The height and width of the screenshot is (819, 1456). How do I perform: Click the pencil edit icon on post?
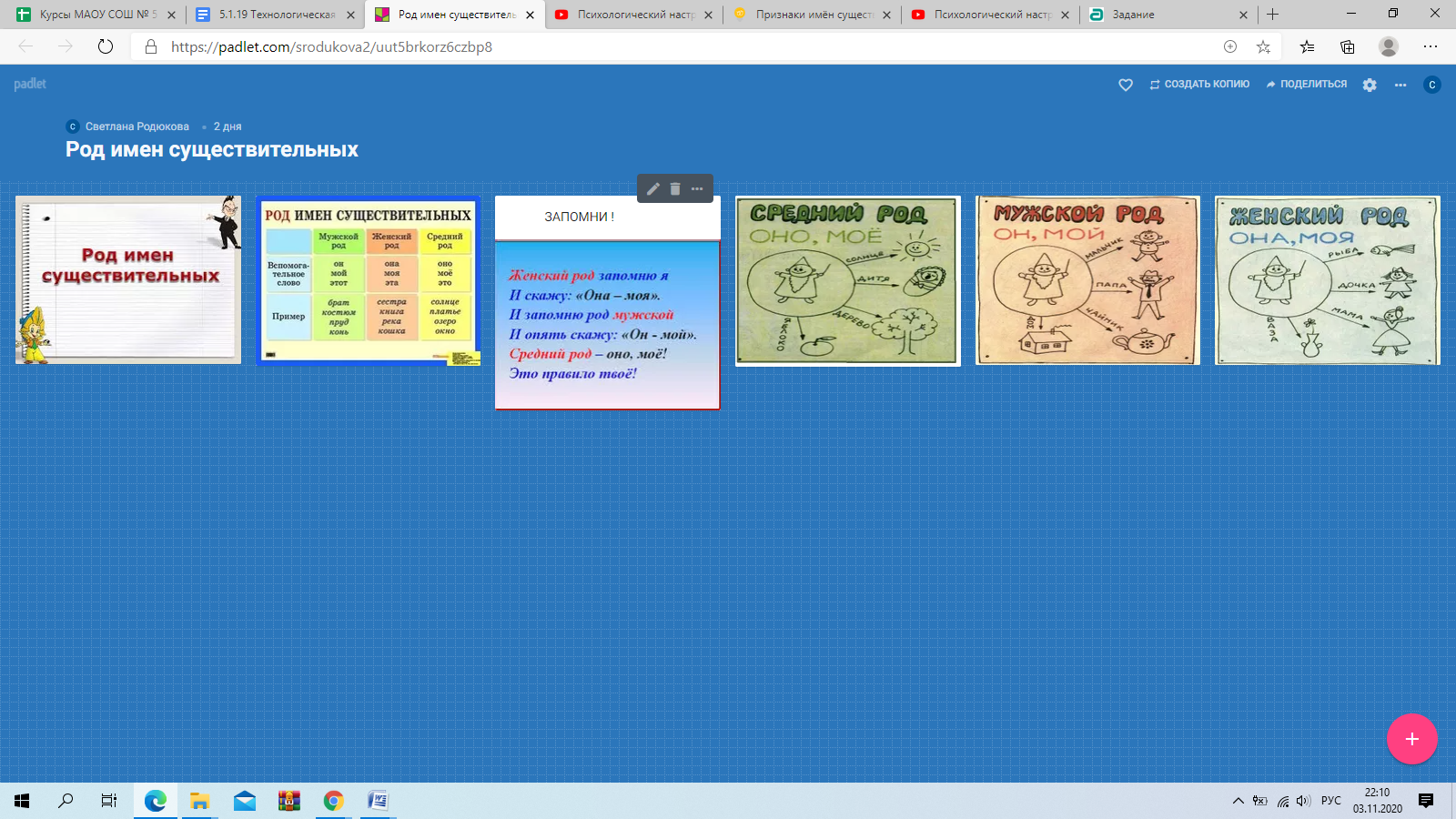(x=652, y=189)
